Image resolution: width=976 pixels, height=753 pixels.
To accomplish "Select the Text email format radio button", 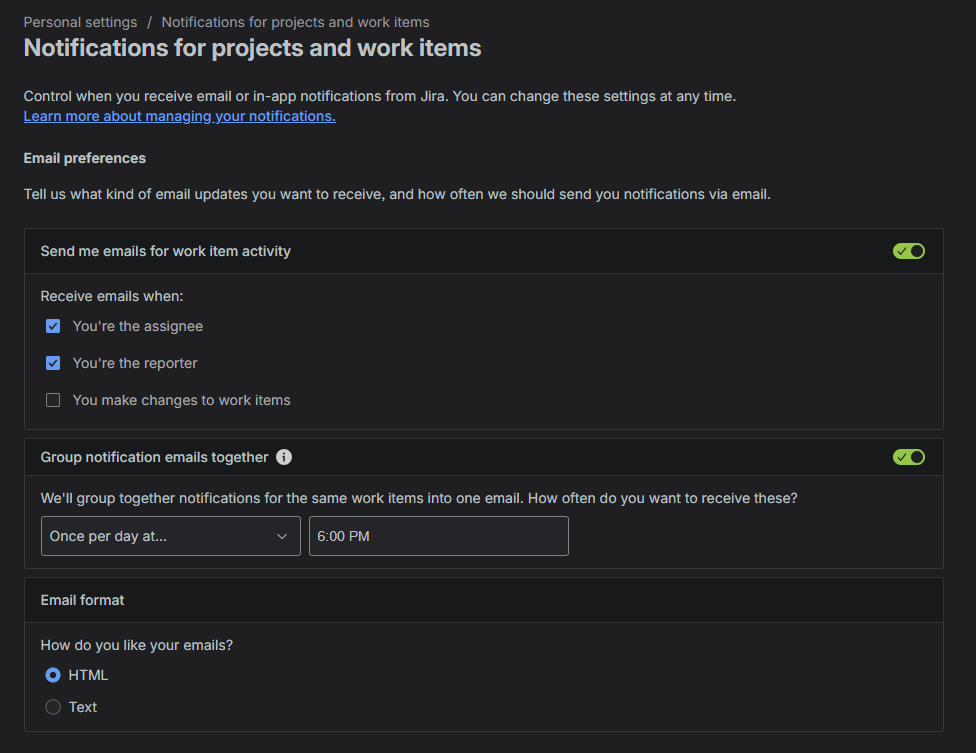I will click(53, 707).
